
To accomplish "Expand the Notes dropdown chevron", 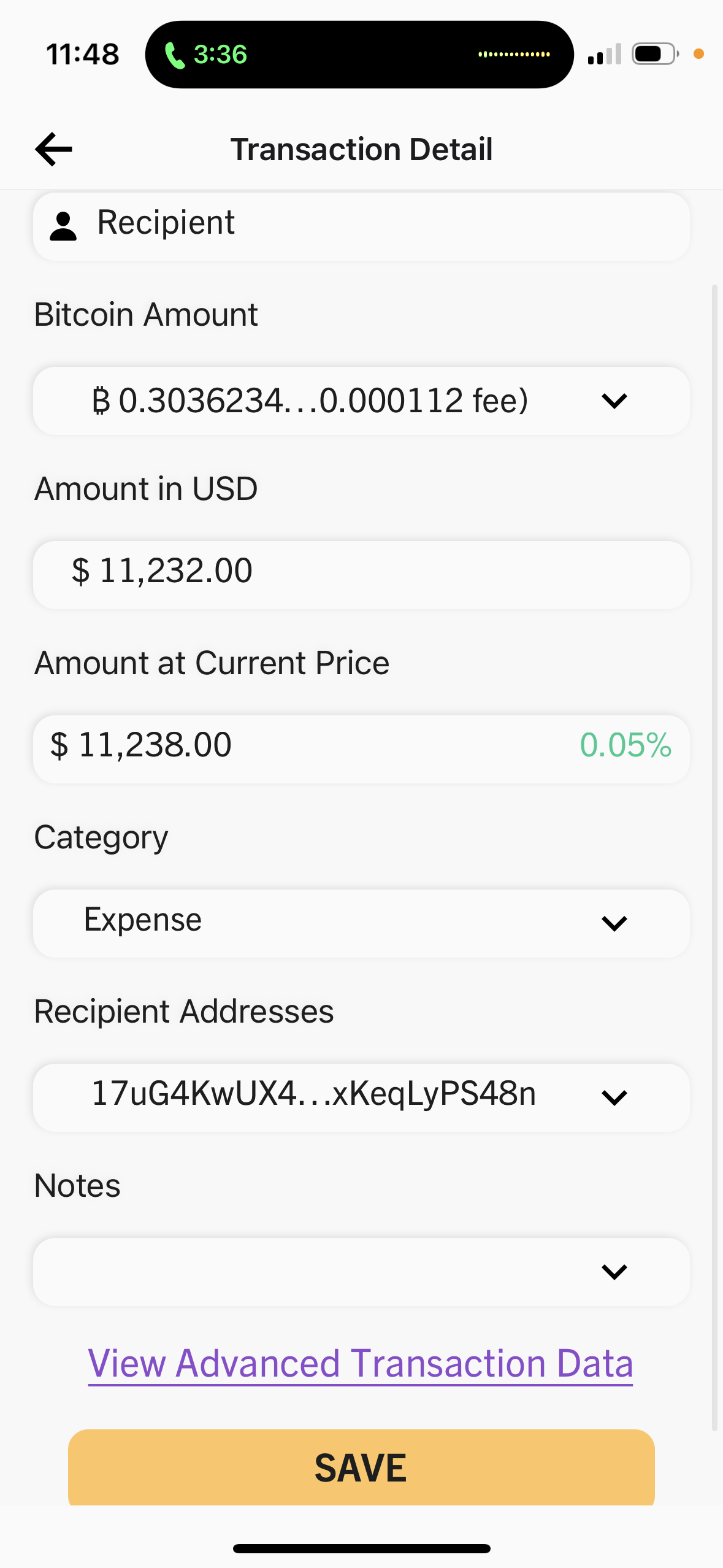I will pos(614,1271).
